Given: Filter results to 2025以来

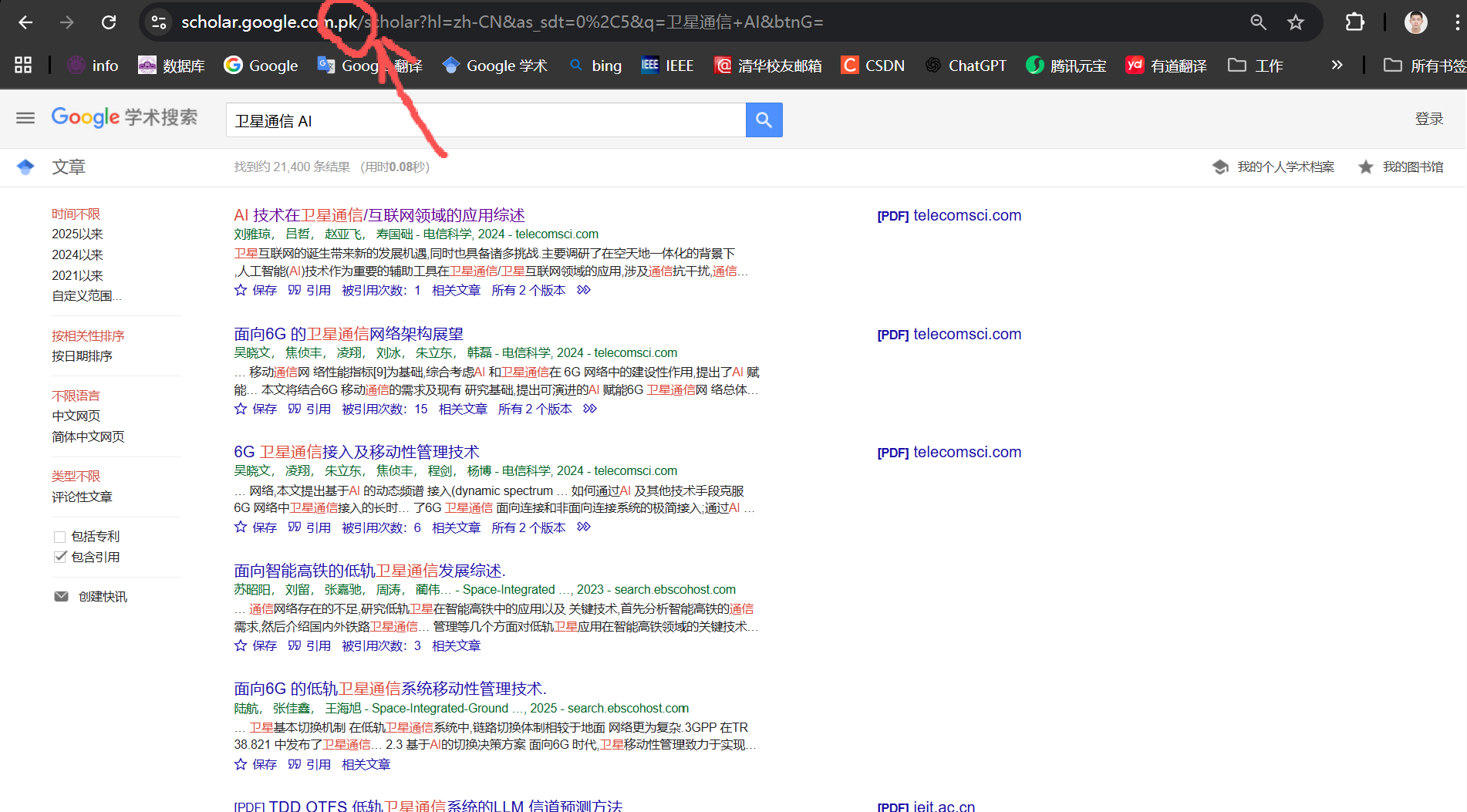Looking at the screenshot, I should (77, 234).
